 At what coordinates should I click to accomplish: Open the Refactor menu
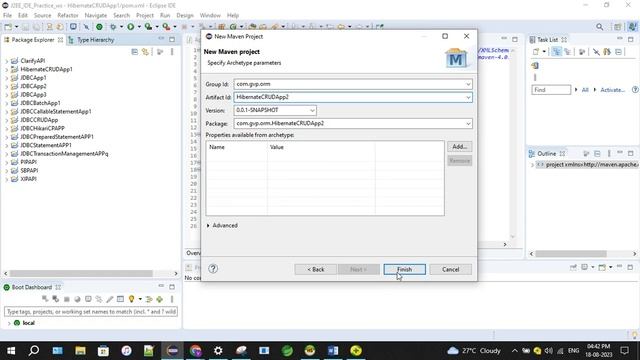68,15
